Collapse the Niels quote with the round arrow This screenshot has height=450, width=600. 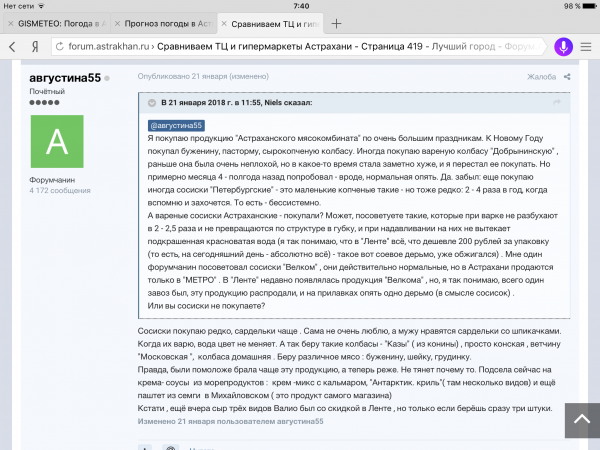152,103
